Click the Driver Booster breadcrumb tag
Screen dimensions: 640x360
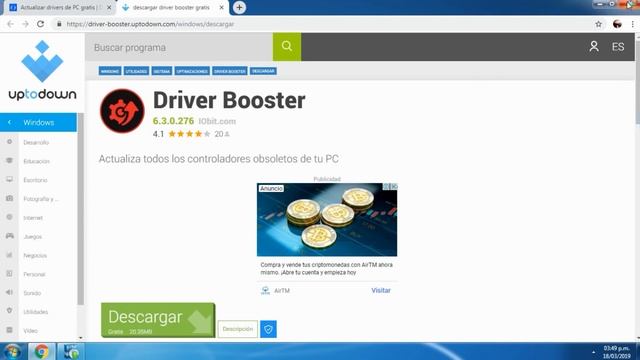(x=230, y=71)
